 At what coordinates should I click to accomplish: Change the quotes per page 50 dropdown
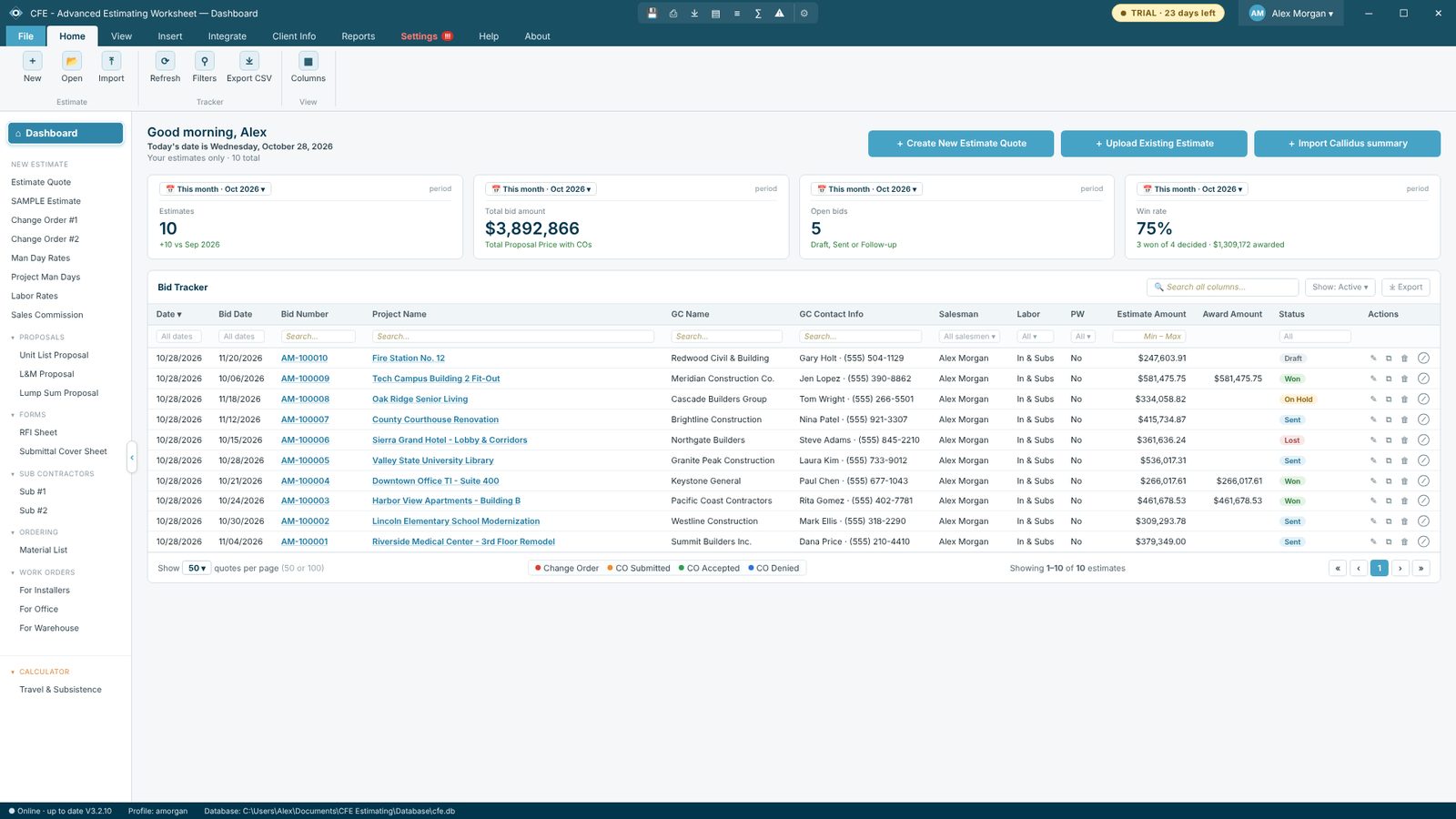click(197, 568)
